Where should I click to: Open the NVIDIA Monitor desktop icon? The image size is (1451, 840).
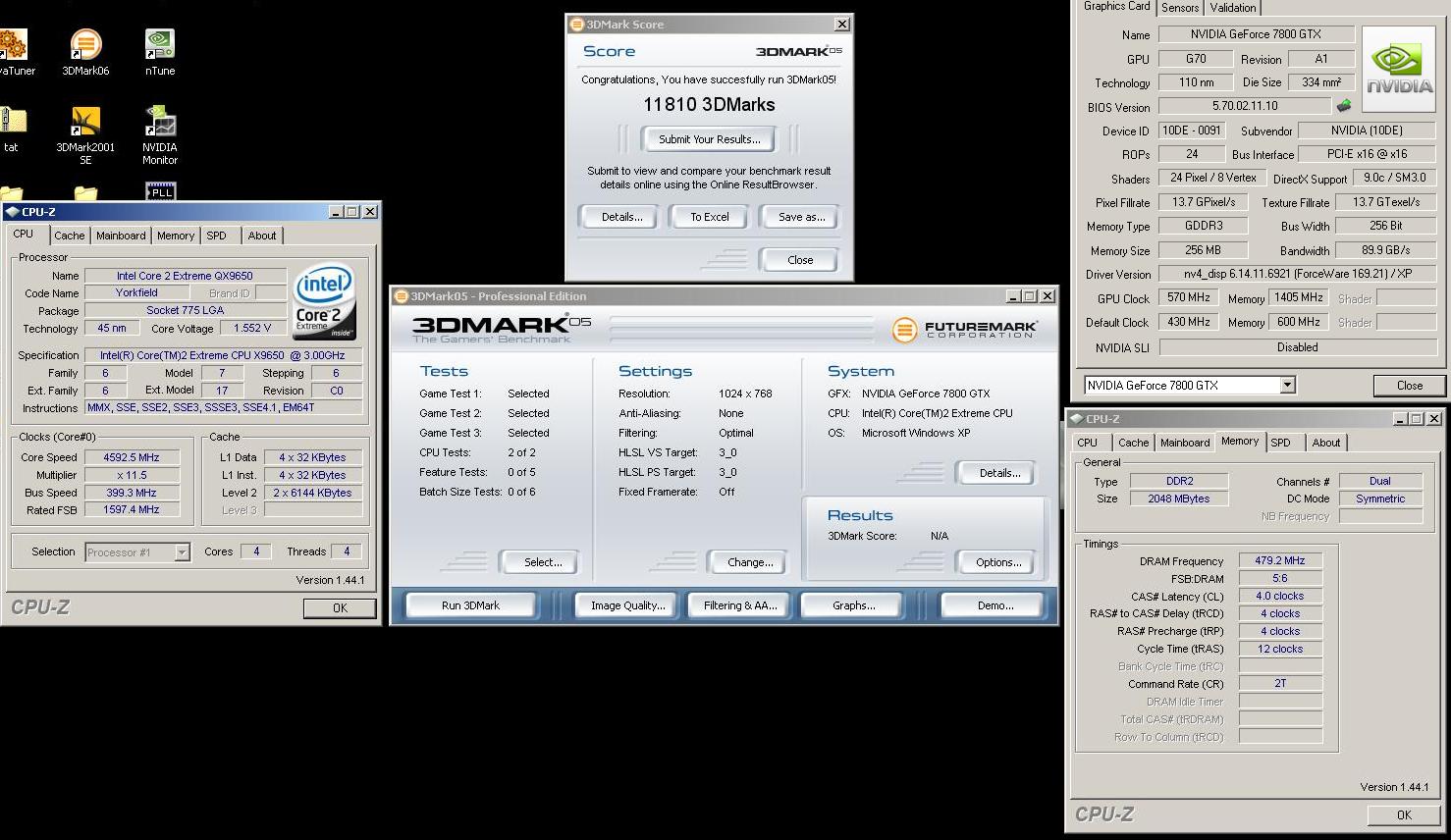pyautogui.click(x=160, y=134)
